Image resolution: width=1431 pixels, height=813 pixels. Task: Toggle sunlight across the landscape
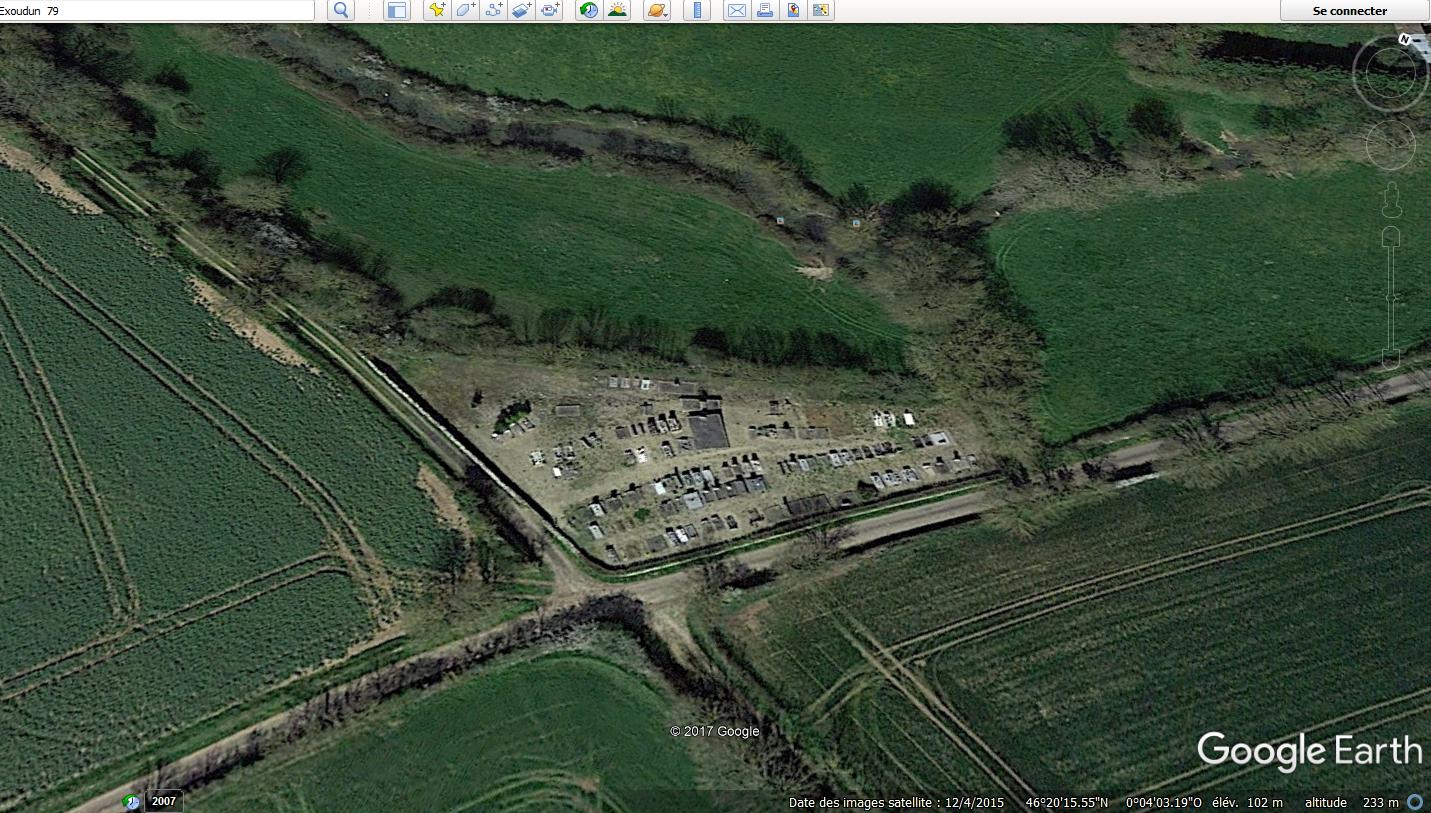[617, 10]
